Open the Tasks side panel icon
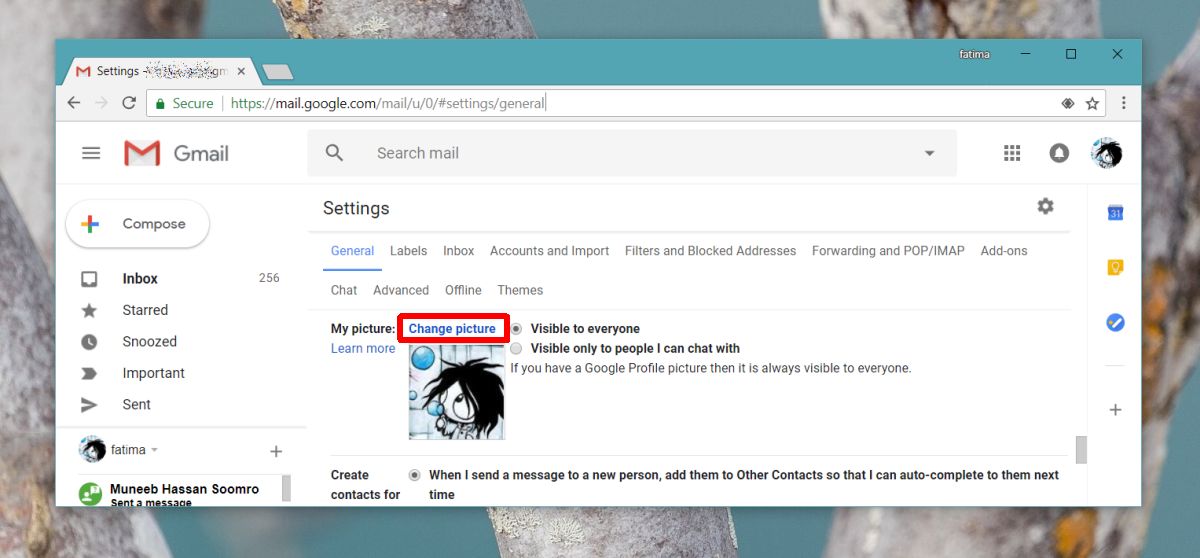 click(1116, 323)
